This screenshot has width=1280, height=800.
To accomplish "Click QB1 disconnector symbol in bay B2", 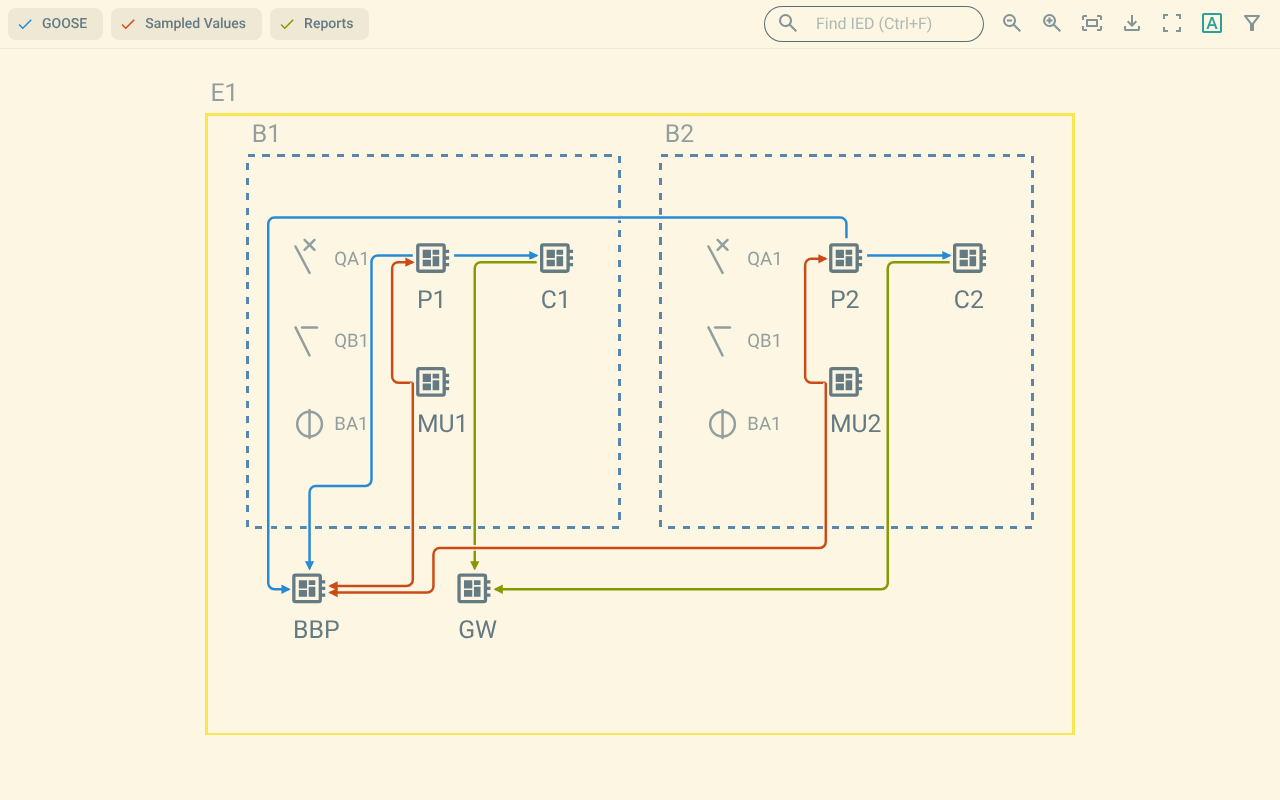I will click(x=719, y=340).
